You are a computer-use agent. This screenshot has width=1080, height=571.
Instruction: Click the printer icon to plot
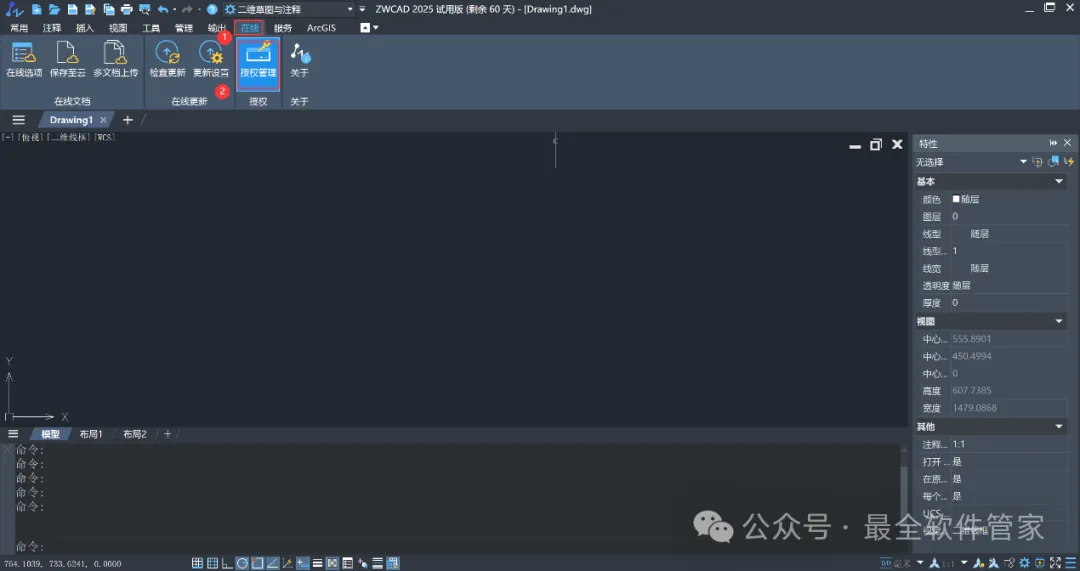click(x=127, y=10)
